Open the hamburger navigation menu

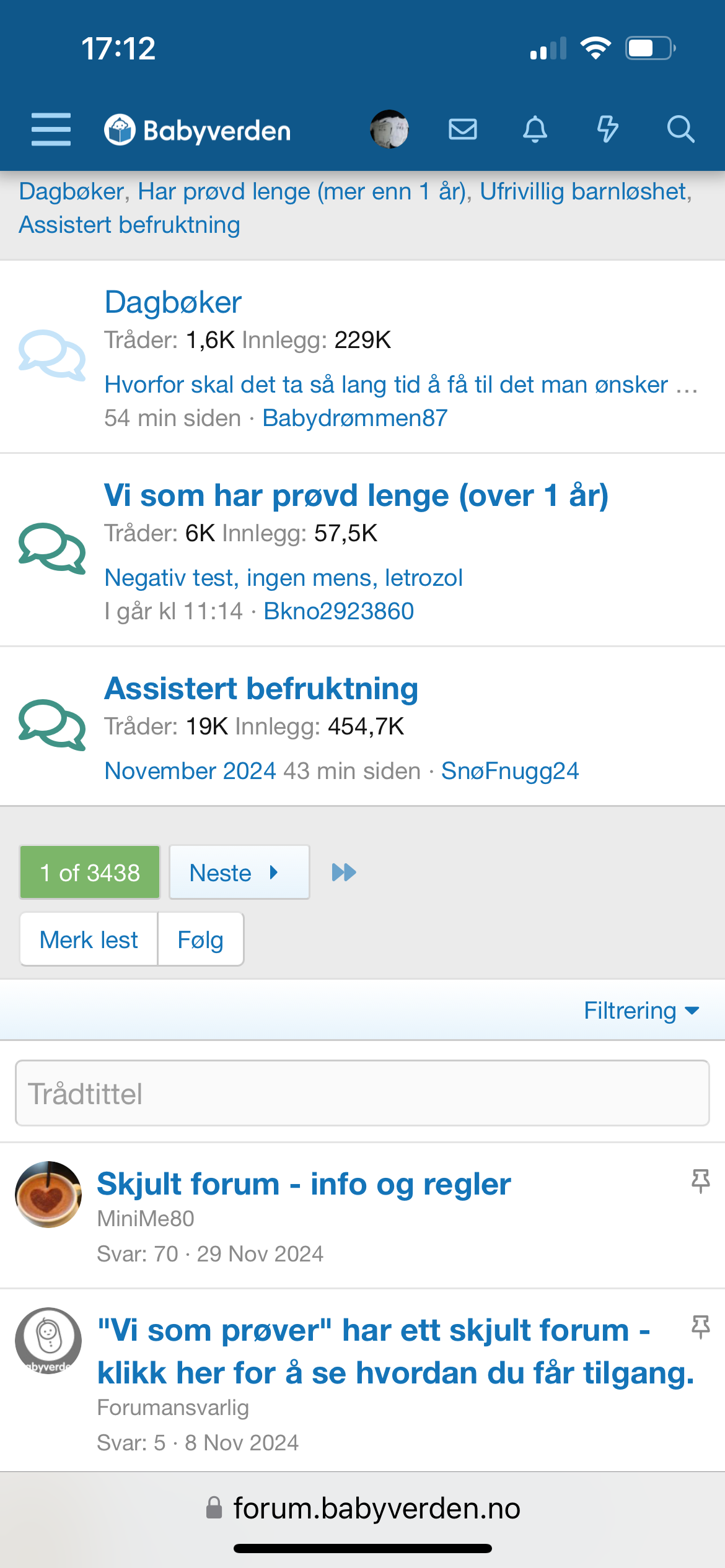coord(51,129)
